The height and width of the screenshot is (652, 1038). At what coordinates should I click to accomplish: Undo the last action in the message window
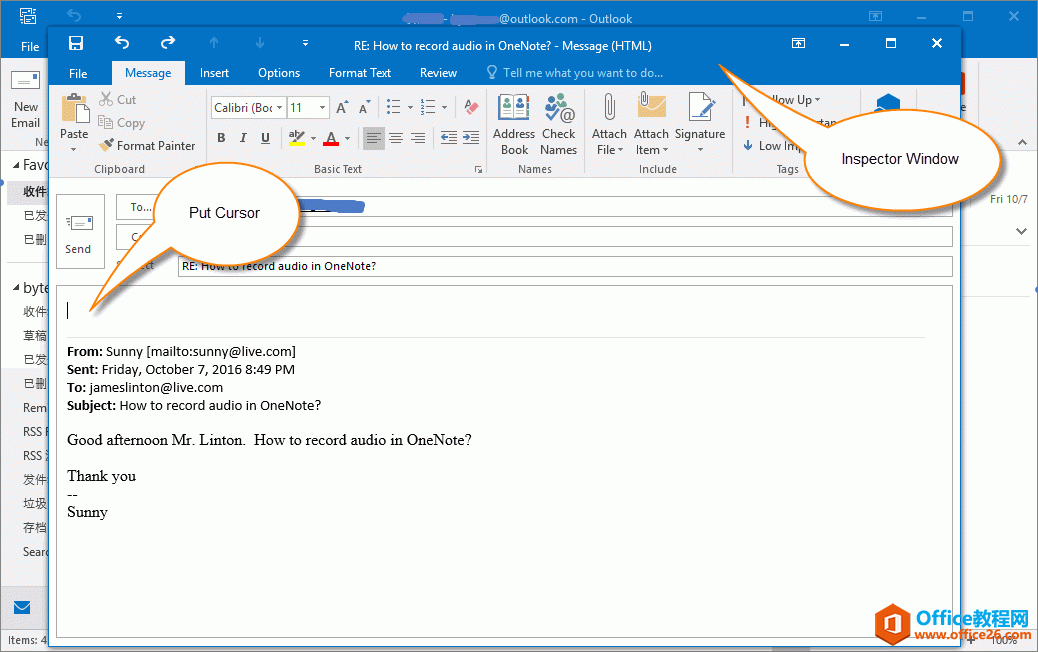[122, 44]
